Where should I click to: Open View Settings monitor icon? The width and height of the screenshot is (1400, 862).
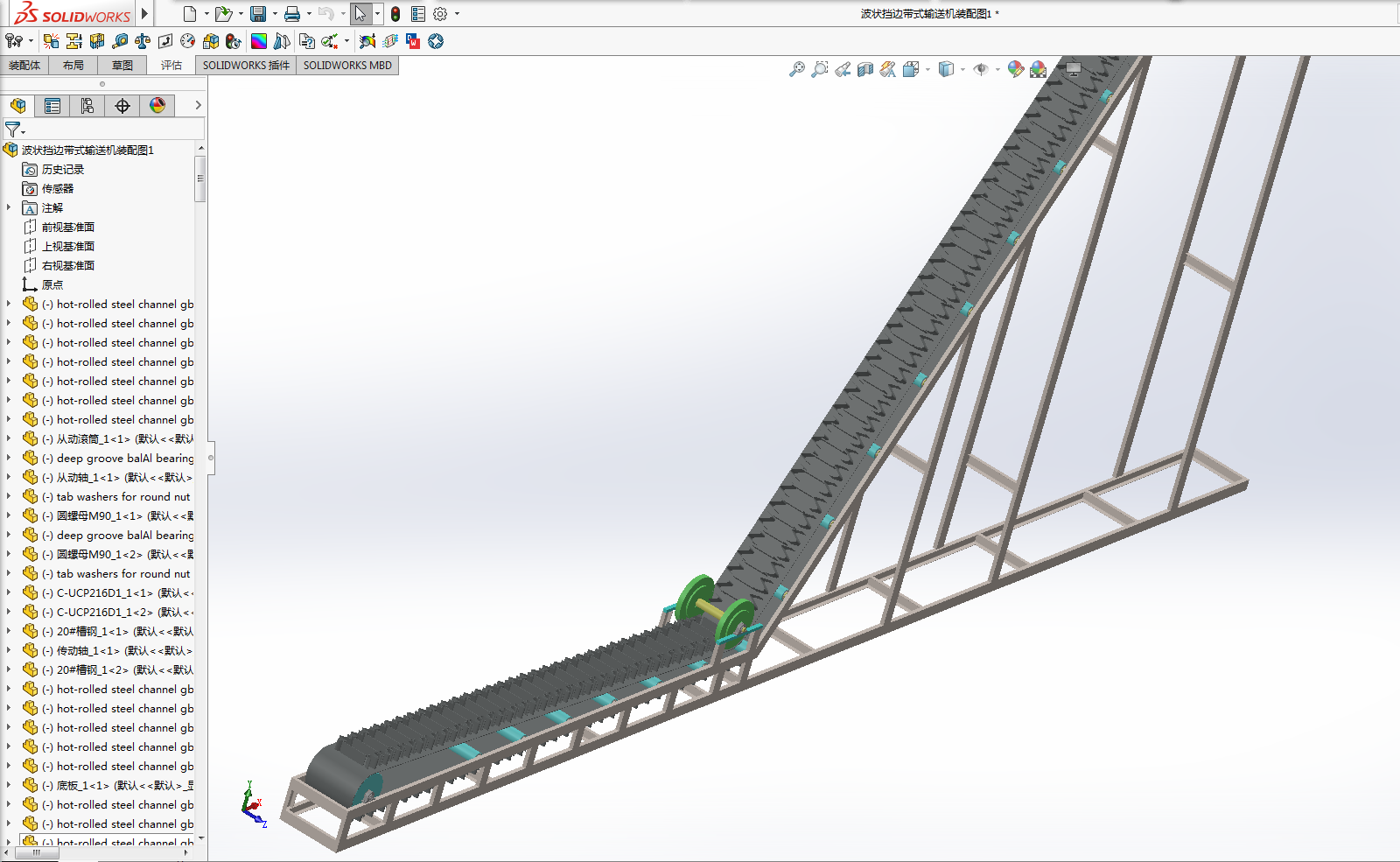(1074, 69)
